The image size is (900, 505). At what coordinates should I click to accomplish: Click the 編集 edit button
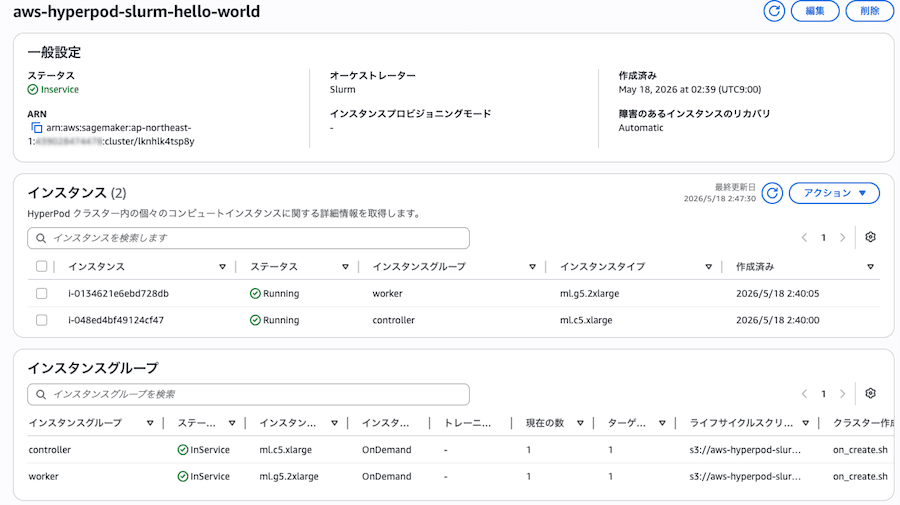(815, 11)
